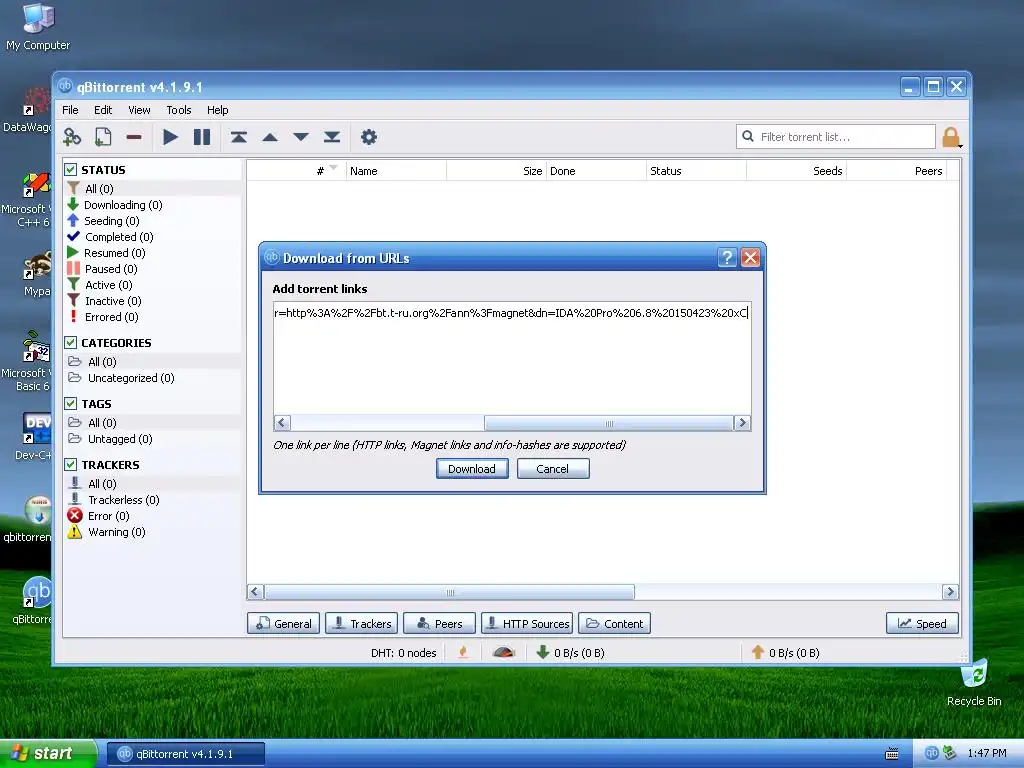Move torrent to top of queue
The width and height of the screenshot is (1024, 768).
(x=238, y=137)
